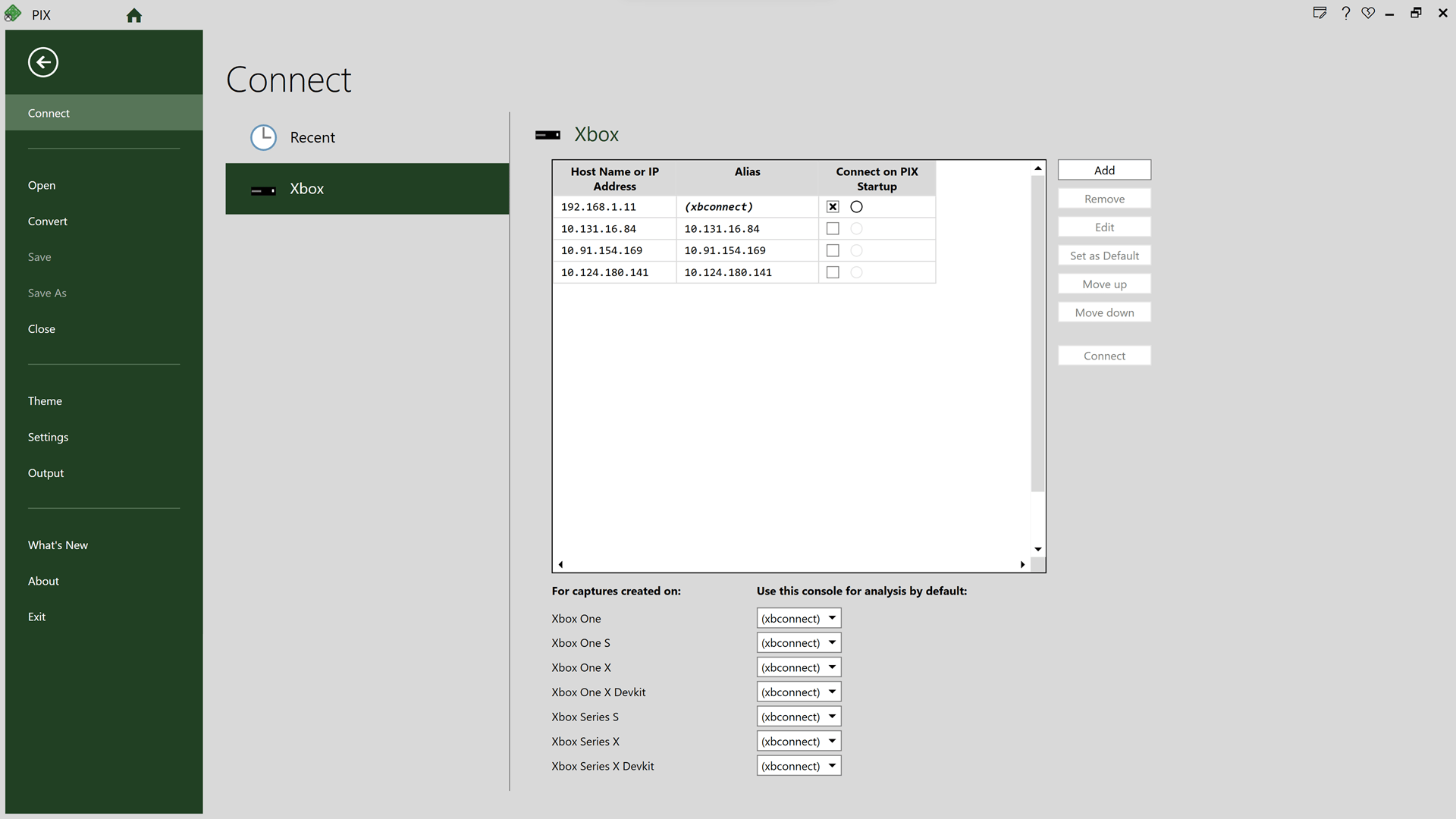Open the Help question mark icon
The image size is (1456, 819).
click(x=1345, y=13)
